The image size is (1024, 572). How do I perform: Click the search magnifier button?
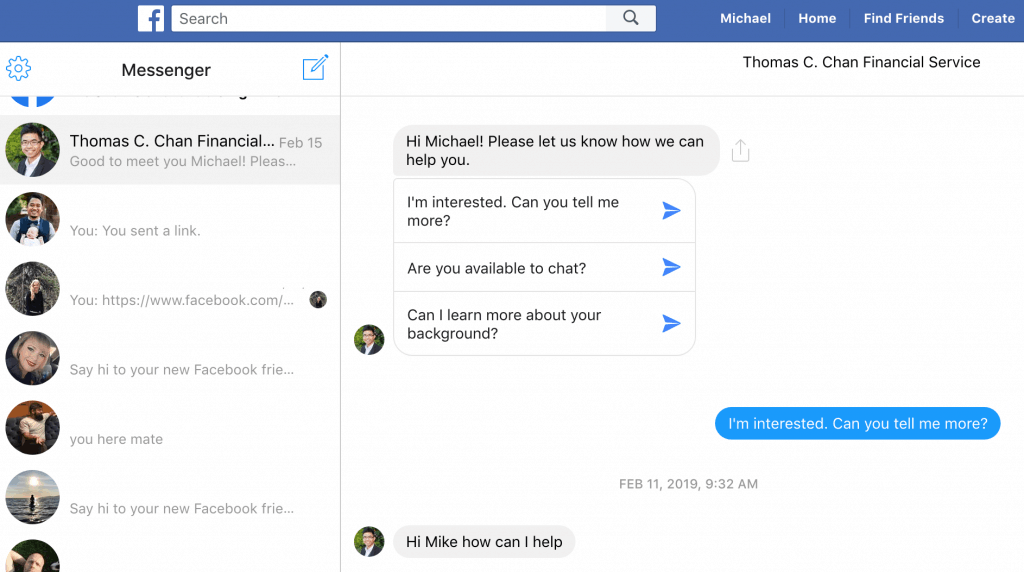click(630, 18)
